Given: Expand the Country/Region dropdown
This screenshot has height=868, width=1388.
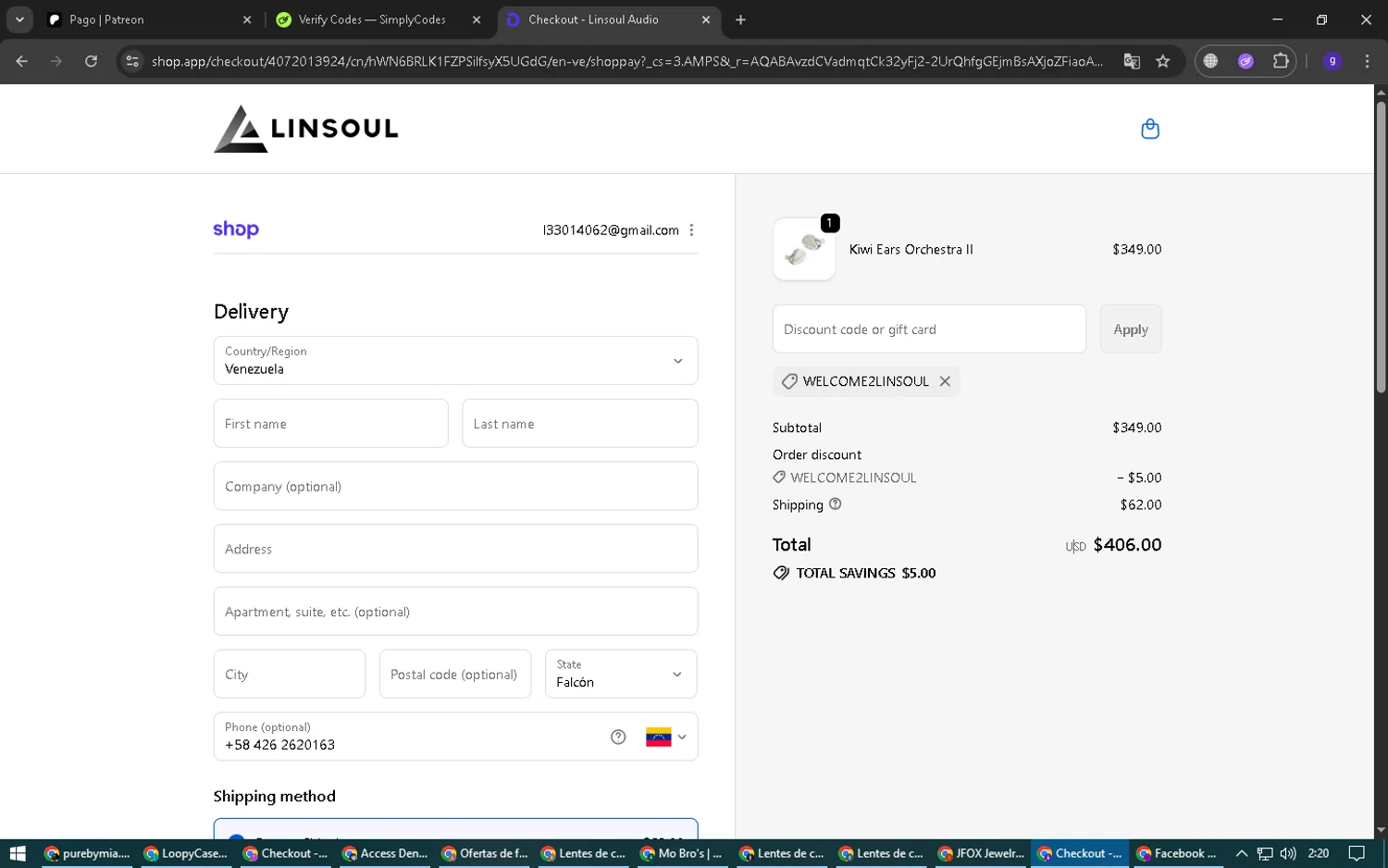Looking at the screenshot, I should click(455, 361).
